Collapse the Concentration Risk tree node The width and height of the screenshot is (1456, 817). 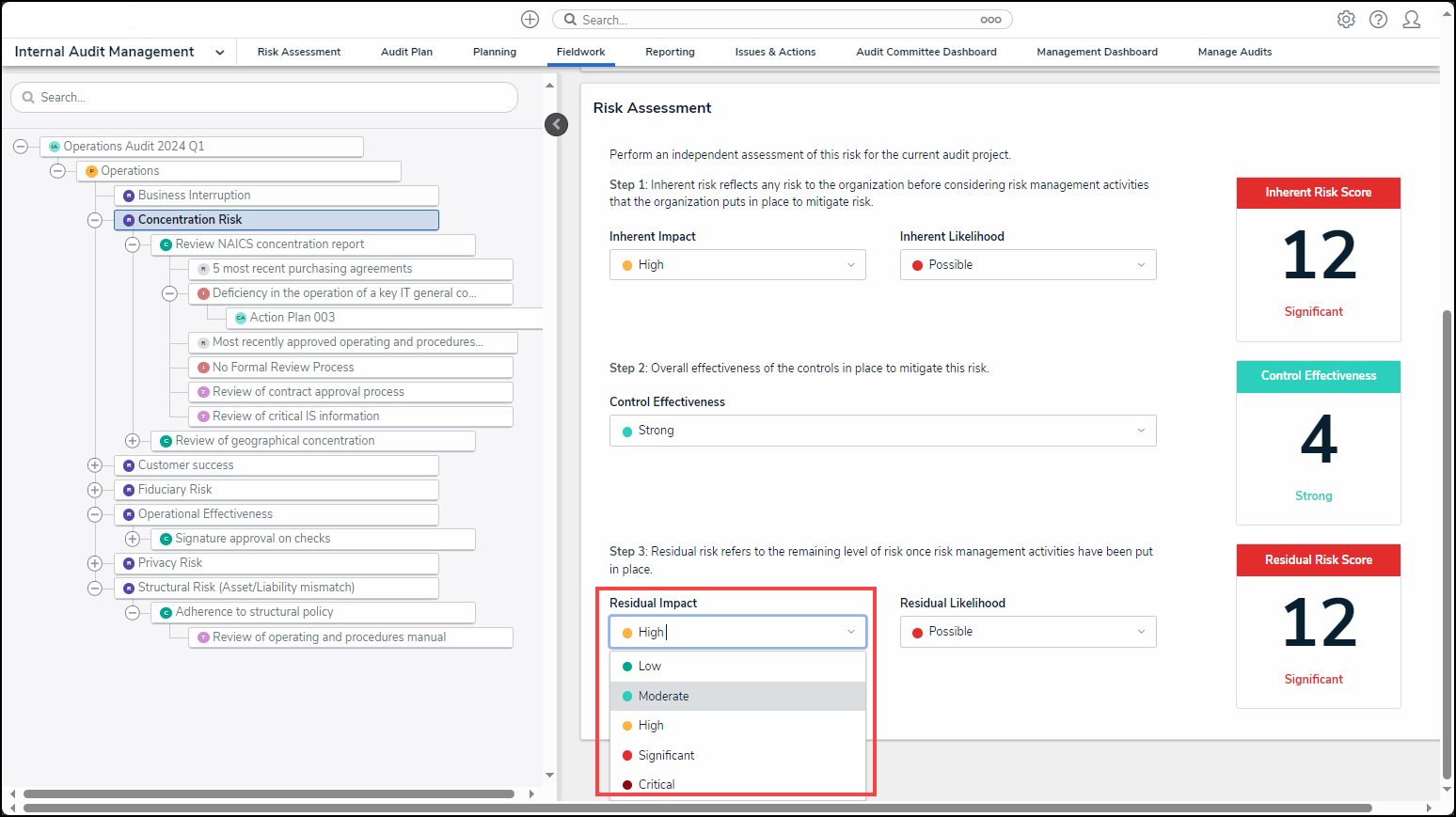(x=95, y=220)
